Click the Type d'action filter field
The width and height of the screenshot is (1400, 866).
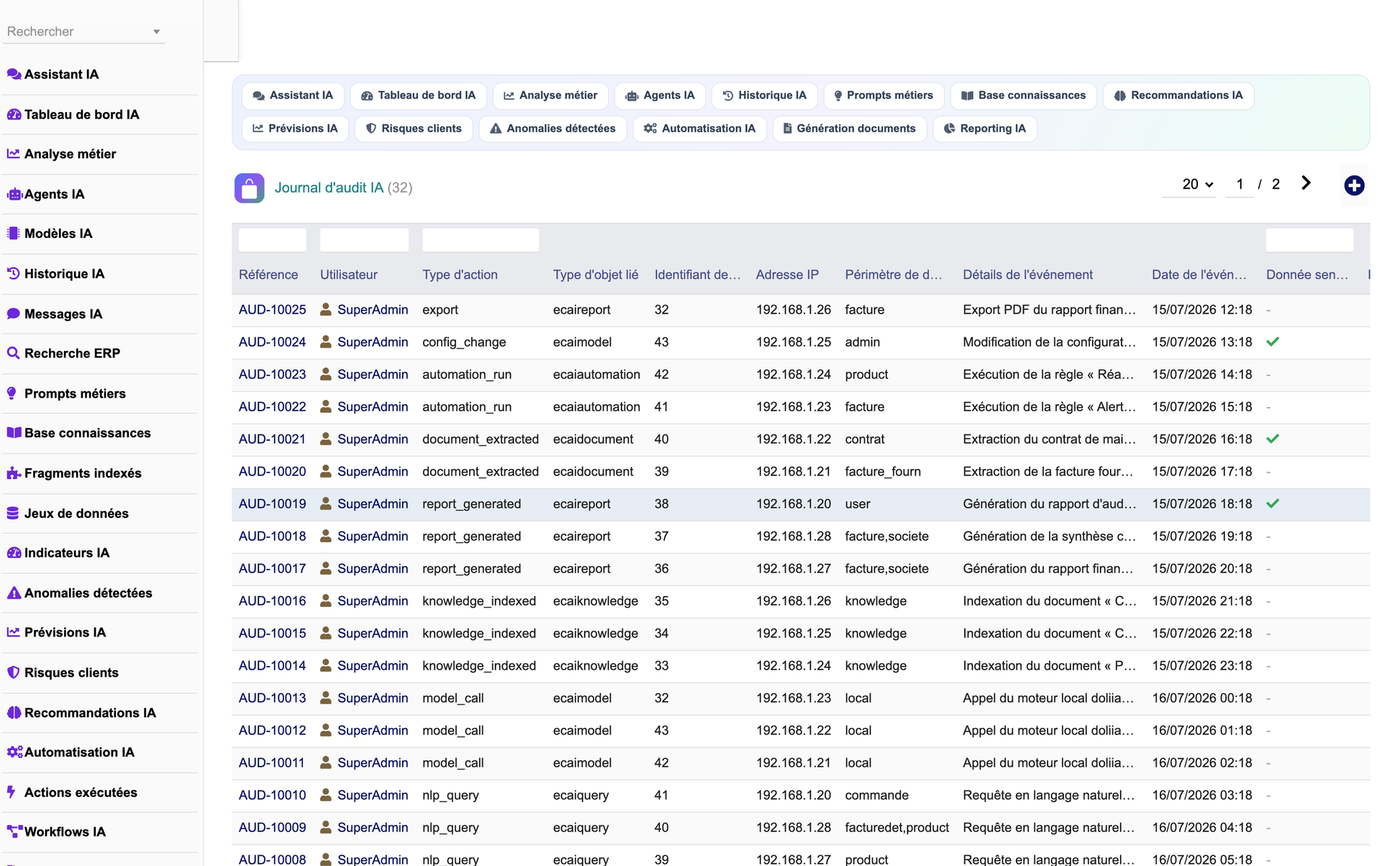tap(481, 240)
